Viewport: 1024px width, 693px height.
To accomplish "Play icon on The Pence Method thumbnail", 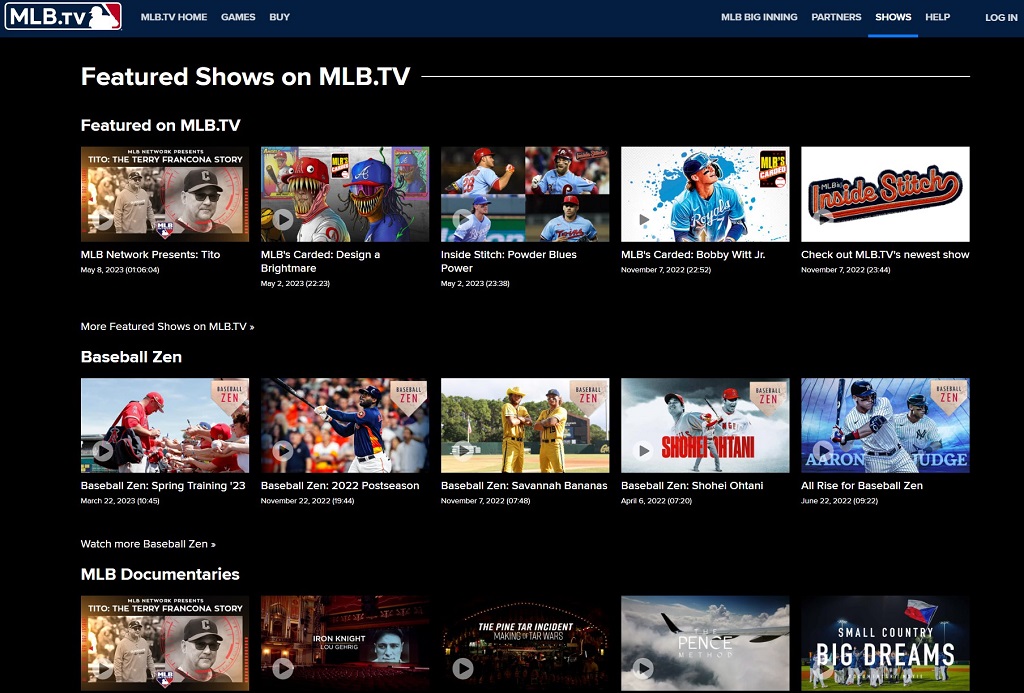I will tap(643, 668).
